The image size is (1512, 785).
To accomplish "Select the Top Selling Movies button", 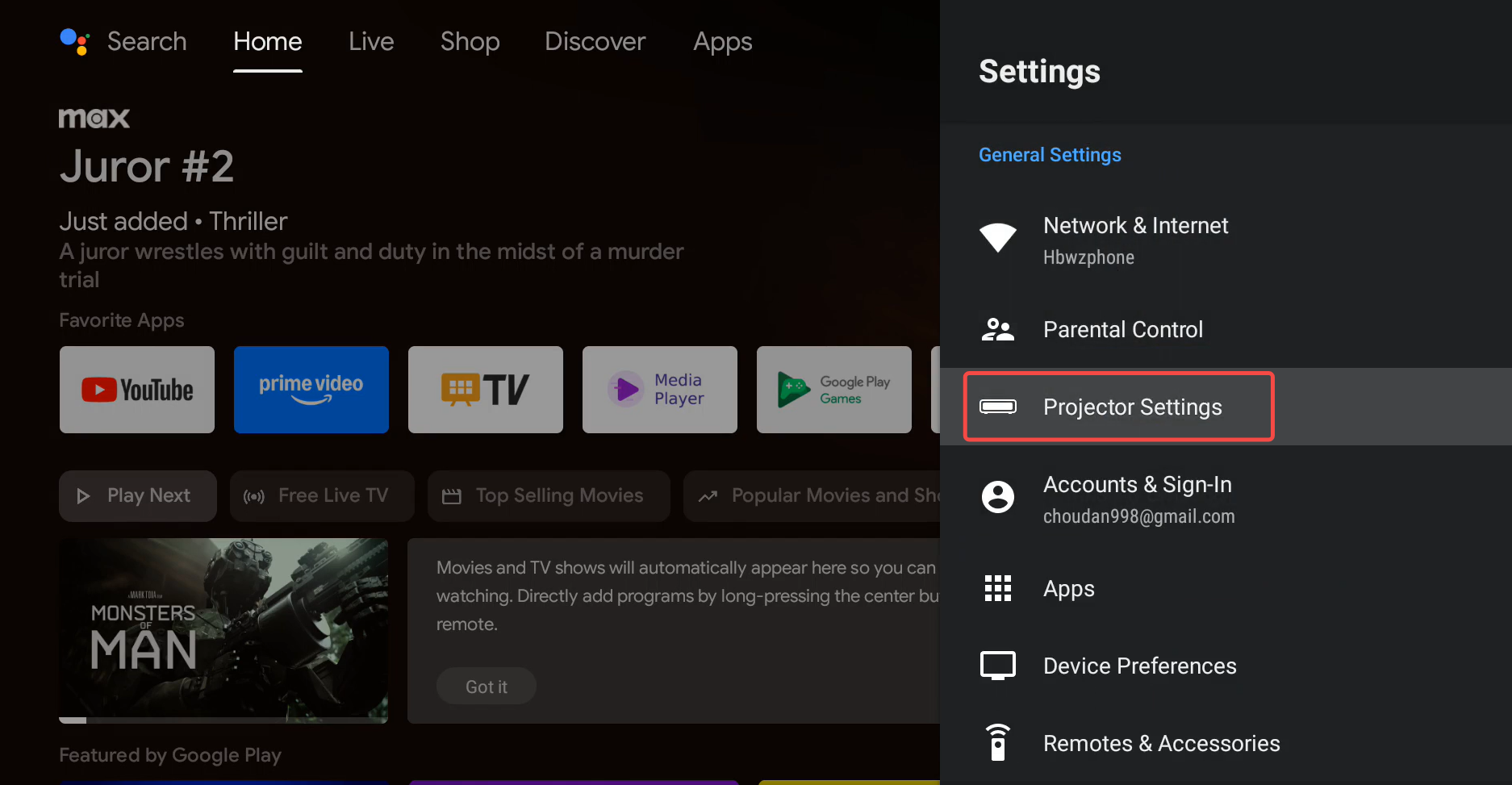I will click(x=549, y=495).
